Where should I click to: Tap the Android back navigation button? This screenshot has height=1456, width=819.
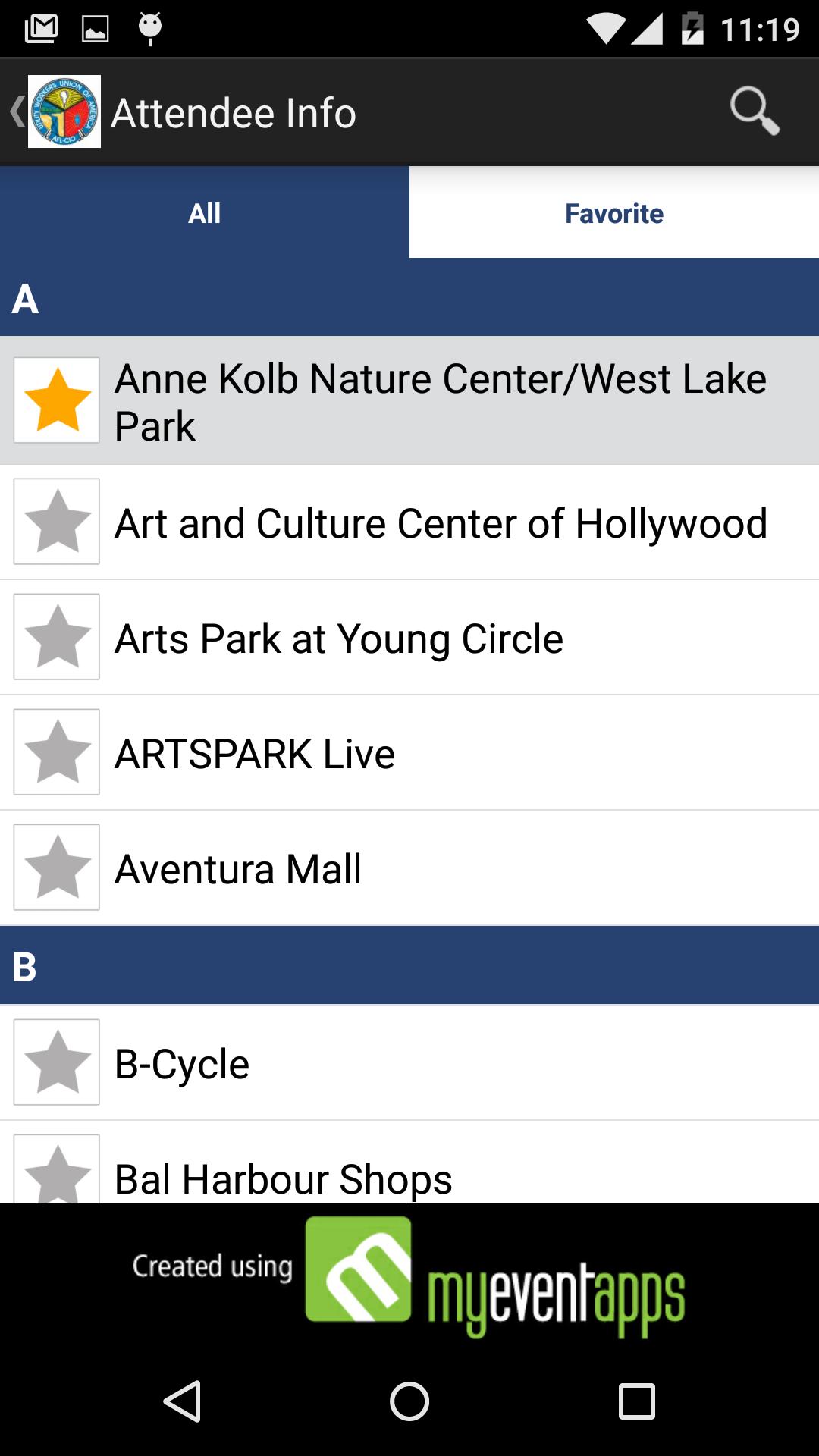[182, 1401]
